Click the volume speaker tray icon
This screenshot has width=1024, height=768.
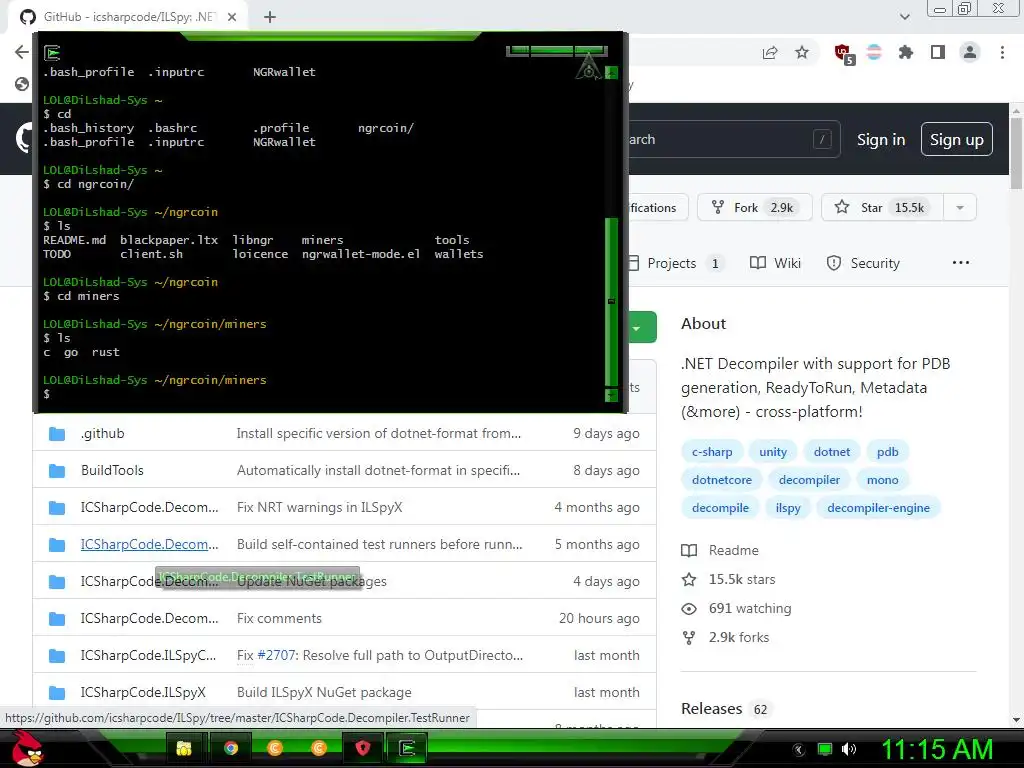(849, 749)
